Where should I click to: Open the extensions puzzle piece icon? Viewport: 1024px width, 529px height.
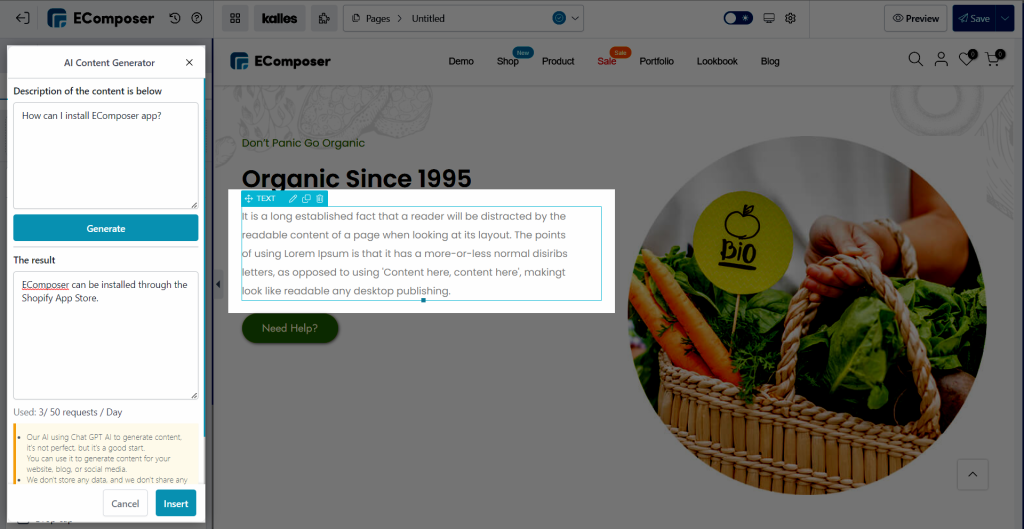[x=324, y=18]
